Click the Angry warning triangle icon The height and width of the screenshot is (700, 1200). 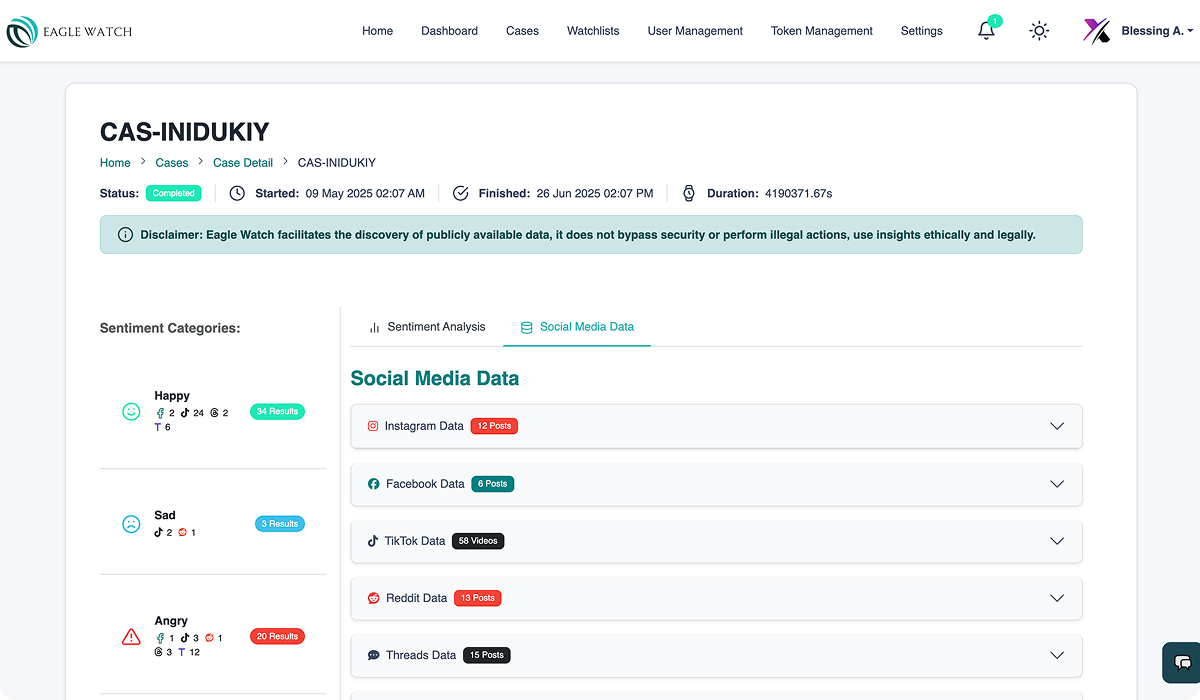coord(131,636)
